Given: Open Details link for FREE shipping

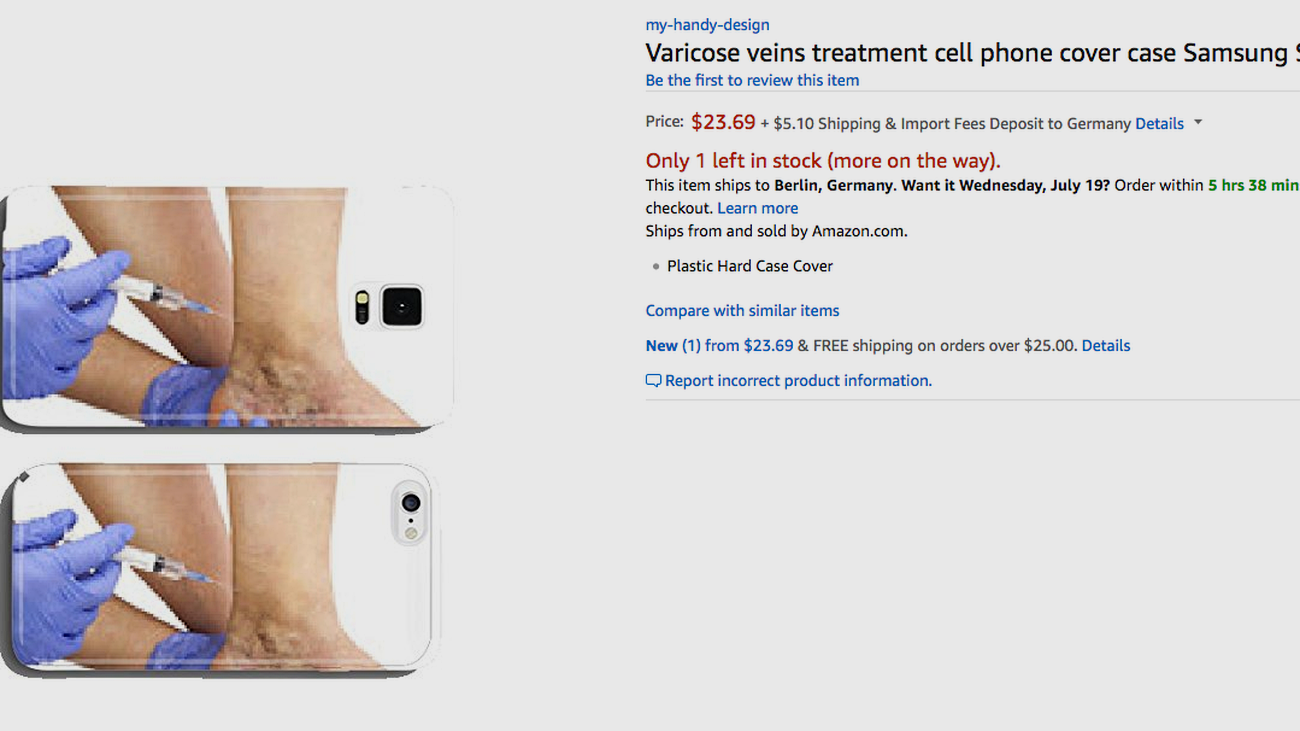Looking at the screenshot, I should pos(1105,346).
